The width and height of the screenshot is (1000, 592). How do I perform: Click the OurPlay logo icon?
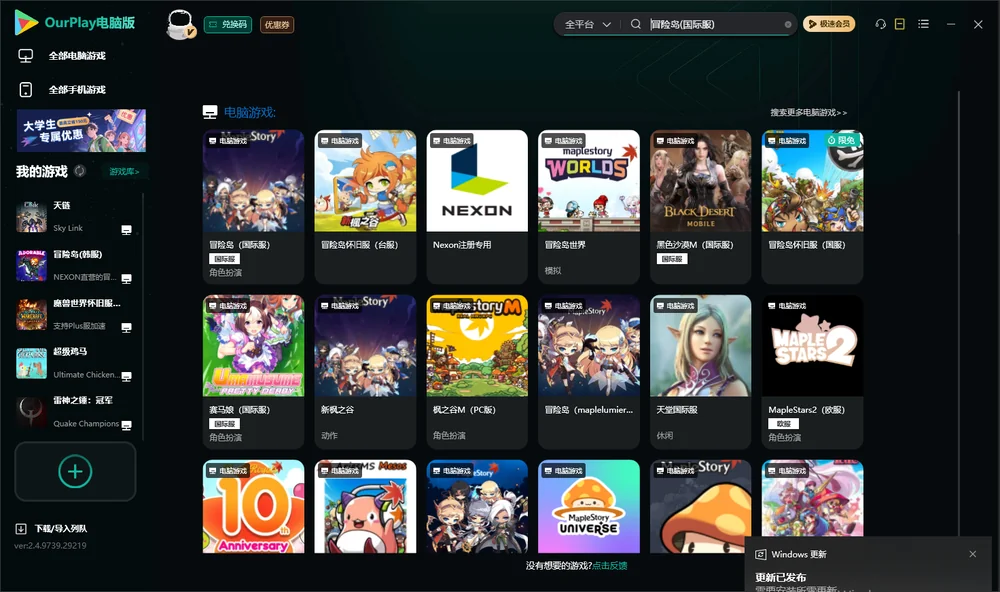26,23
